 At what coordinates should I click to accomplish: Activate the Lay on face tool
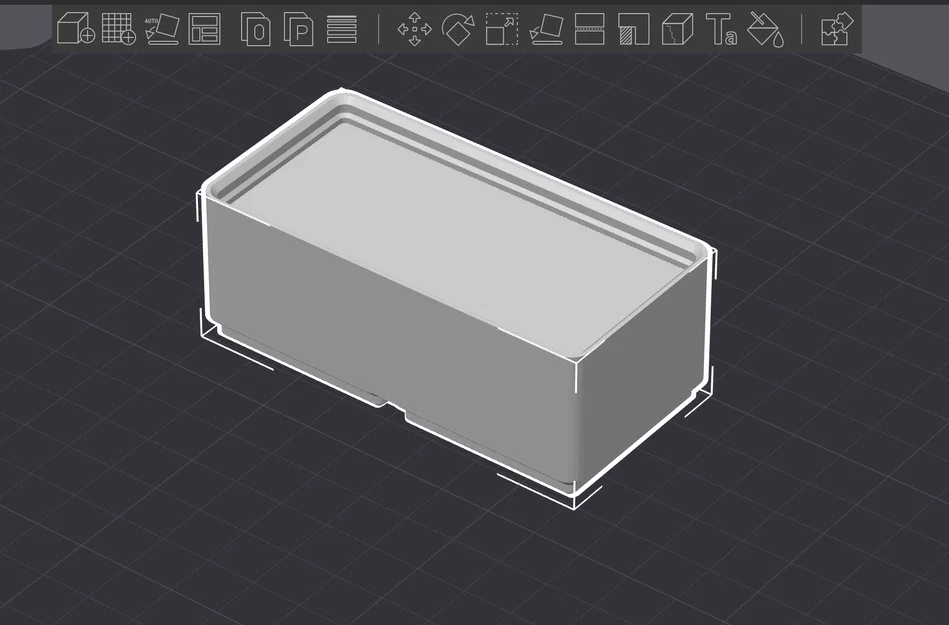pos(546,29)
